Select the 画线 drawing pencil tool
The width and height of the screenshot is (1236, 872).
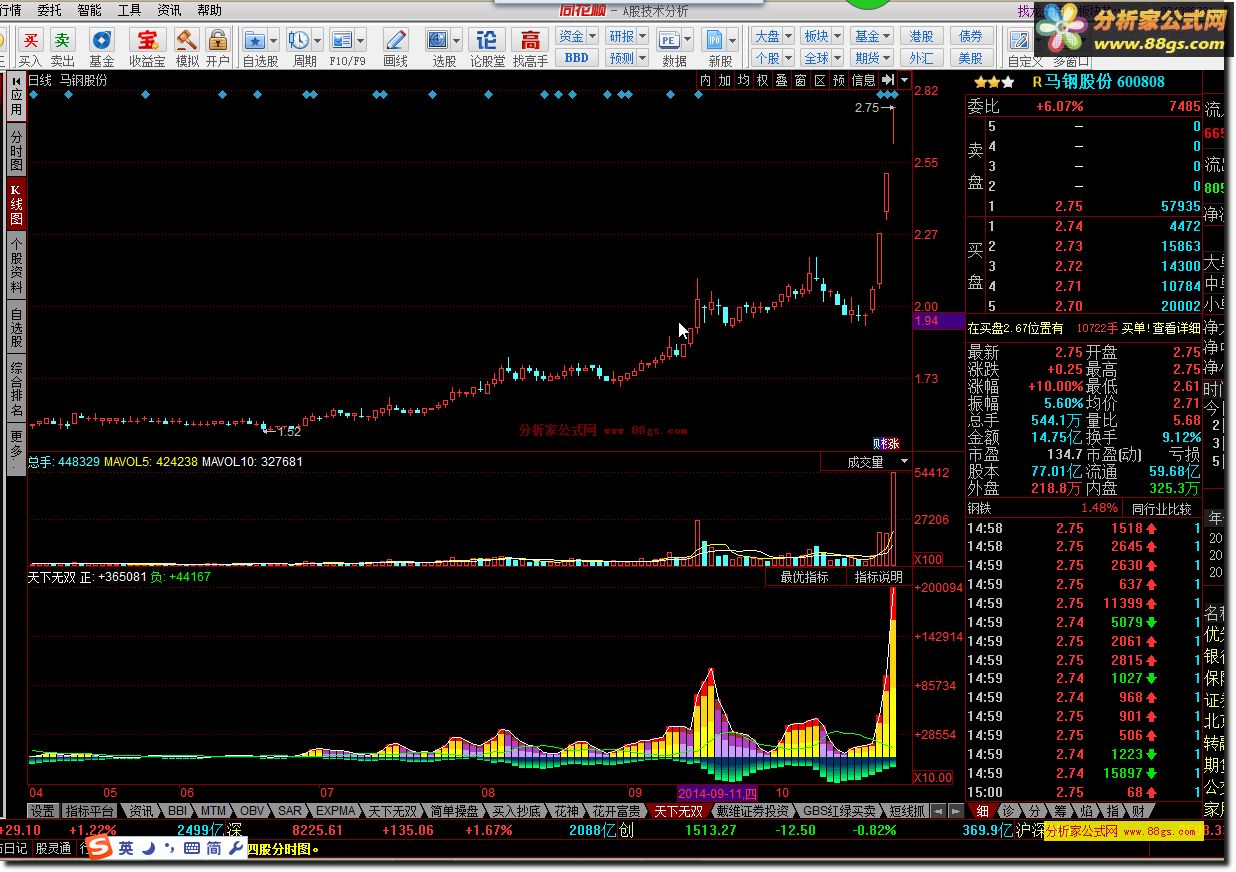tap(396, 41)
